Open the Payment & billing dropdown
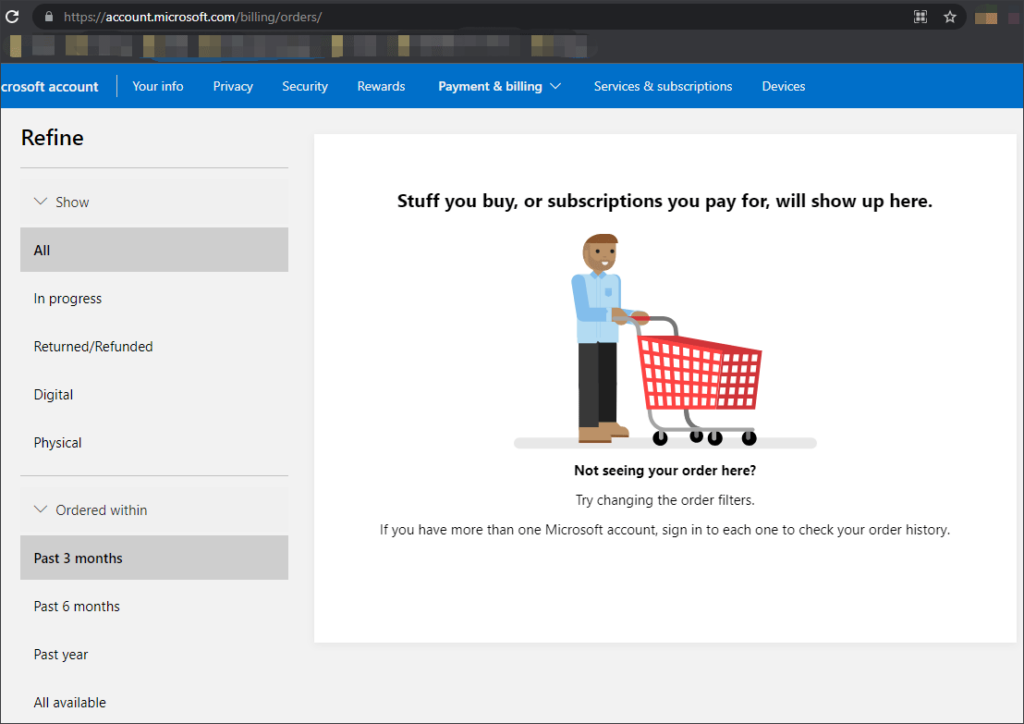1024x724 pixels. pos(499,86)
